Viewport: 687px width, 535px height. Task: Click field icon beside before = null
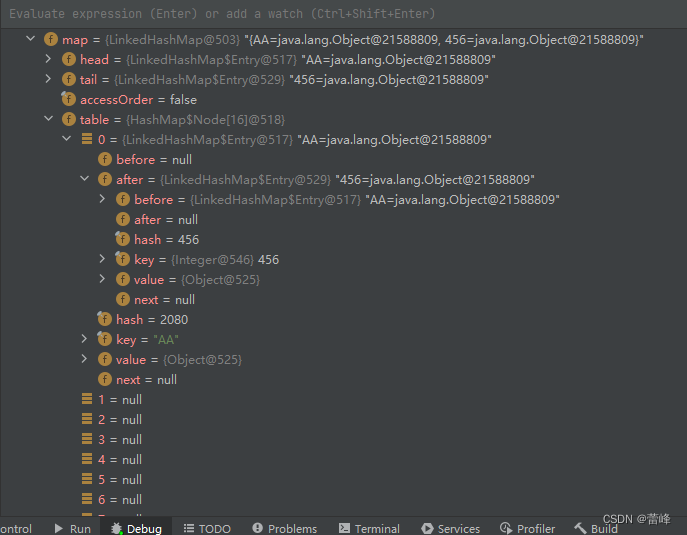pos(105,159)
